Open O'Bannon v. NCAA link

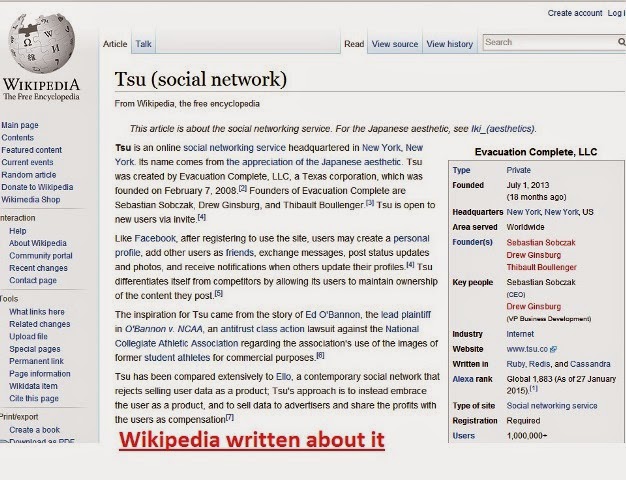point(164,329)
